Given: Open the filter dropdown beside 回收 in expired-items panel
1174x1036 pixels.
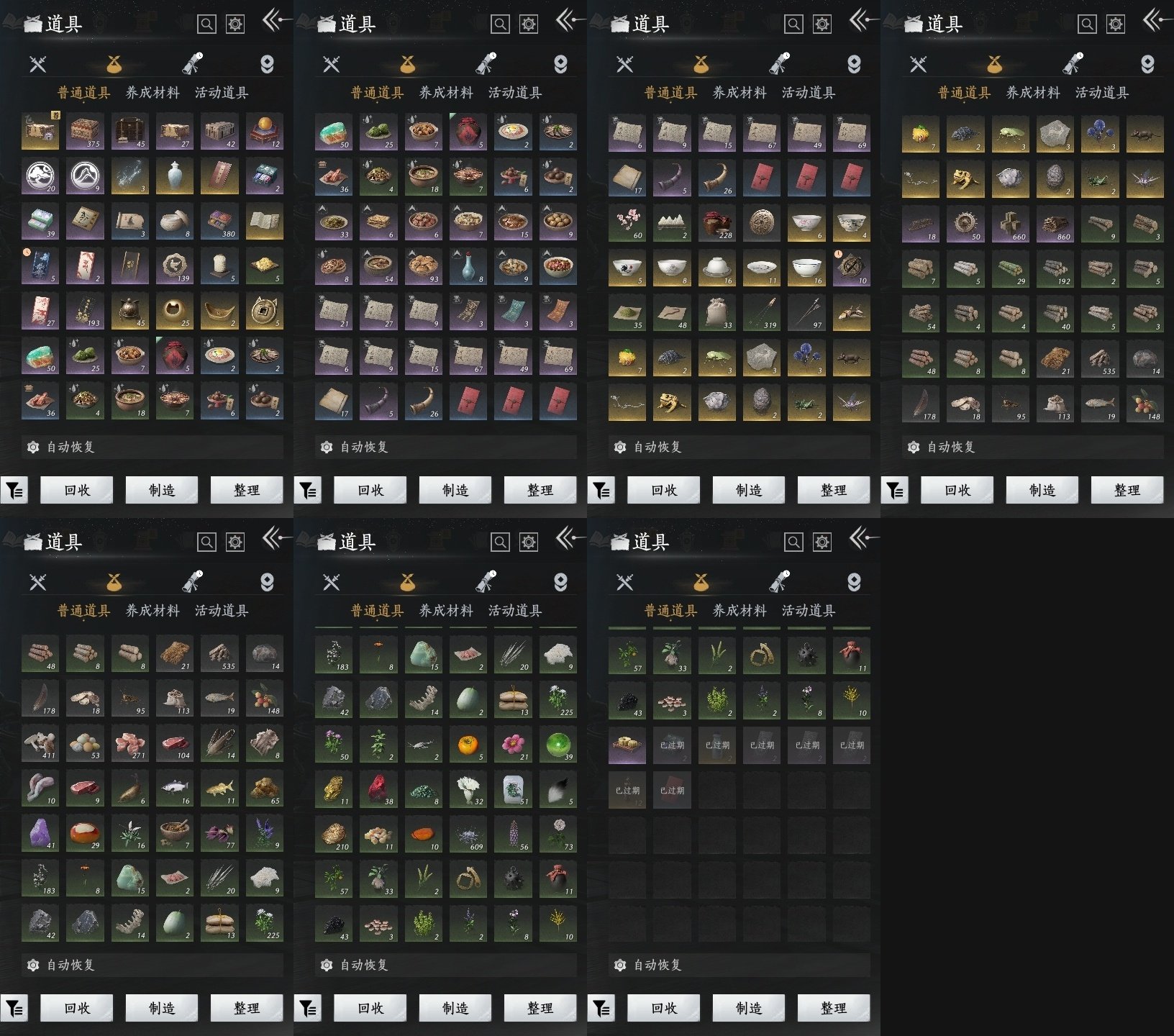Looking at the screenshot, I should click(x=601, y=1009).
